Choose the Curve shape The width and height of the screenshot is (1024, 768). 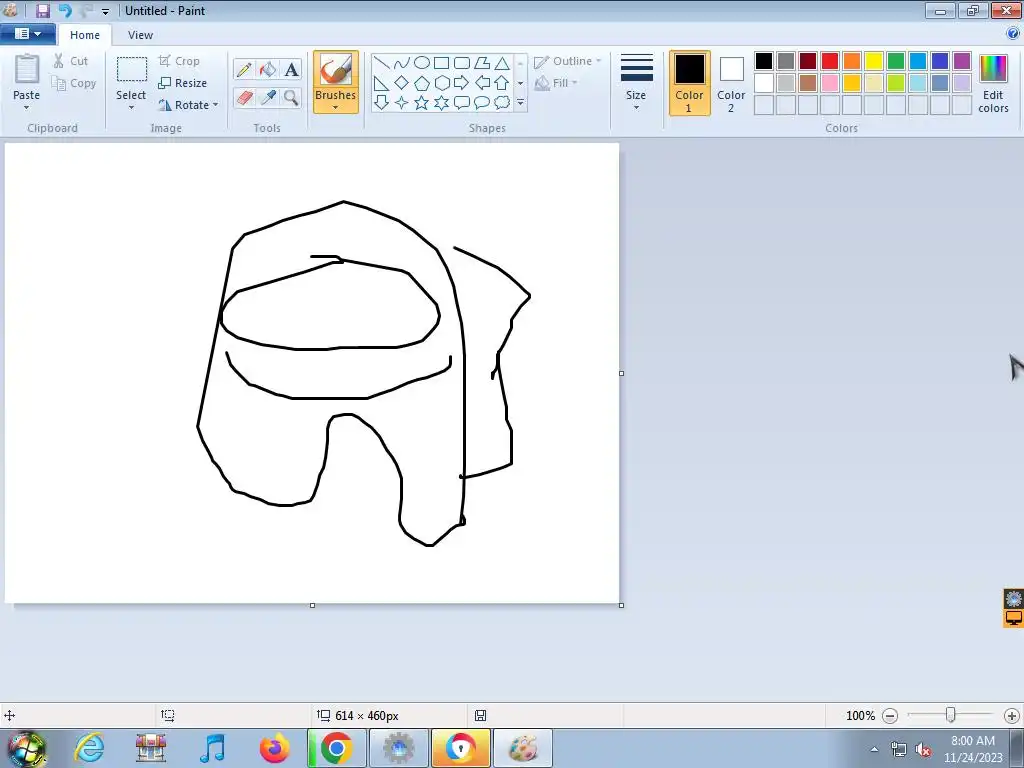402,63
